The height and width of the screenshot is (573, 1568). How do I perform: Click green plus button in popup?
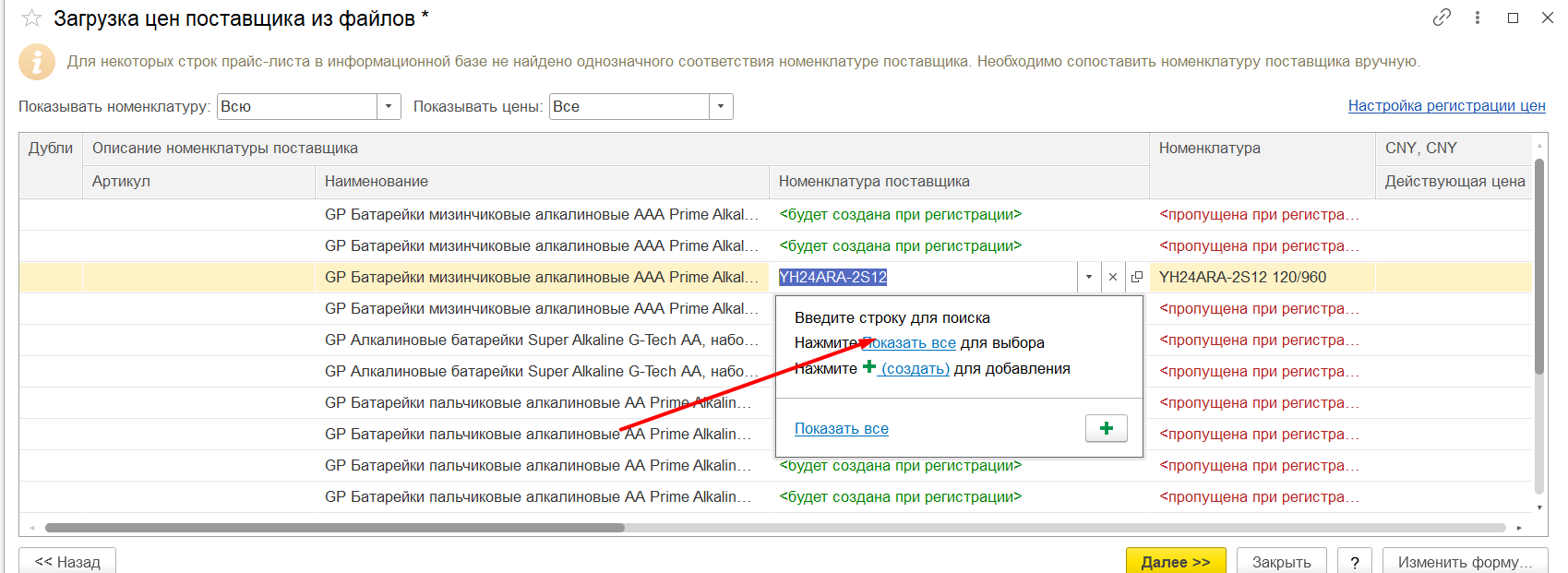[x=1106, y=428]
